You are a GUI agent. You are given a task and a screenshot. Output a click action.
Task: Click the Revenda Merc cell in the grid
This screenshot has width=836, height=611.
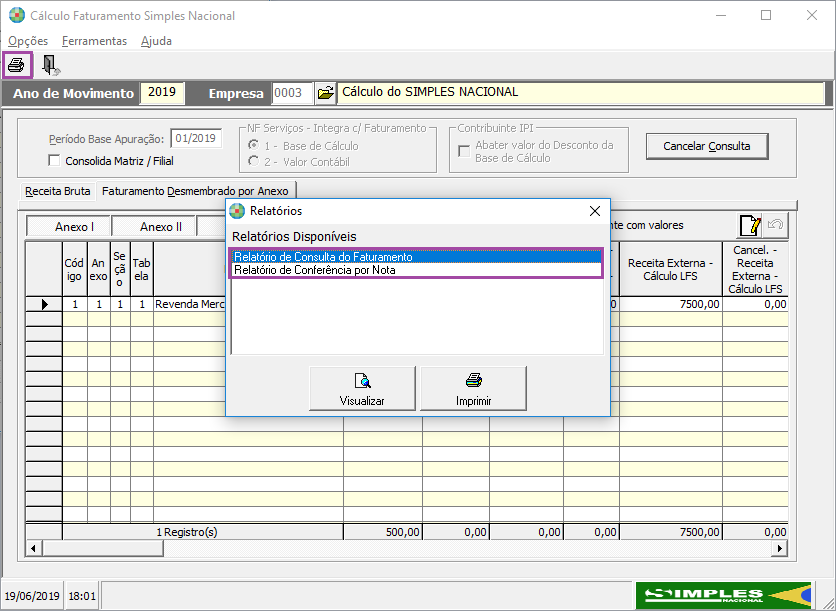tap(190, 304)
